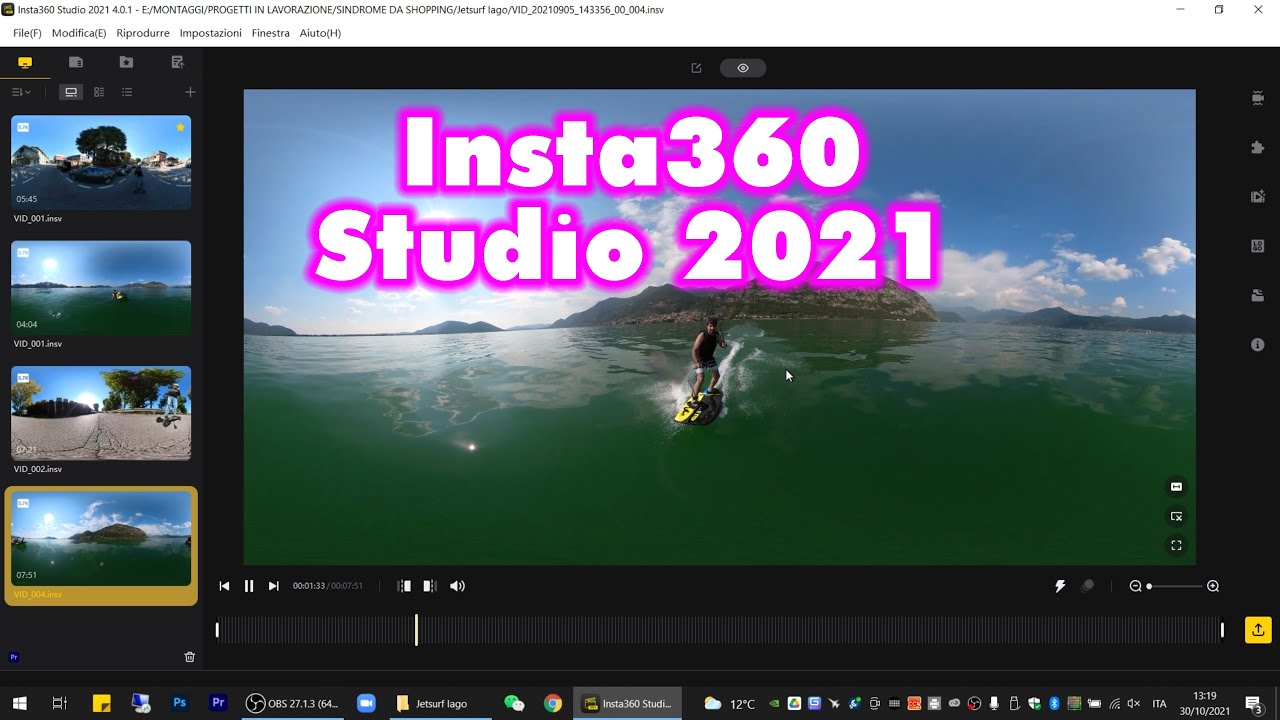1280x720 pixels.
Task: Open the stabilization panel icon in right sidebar
Action: 1257,98
